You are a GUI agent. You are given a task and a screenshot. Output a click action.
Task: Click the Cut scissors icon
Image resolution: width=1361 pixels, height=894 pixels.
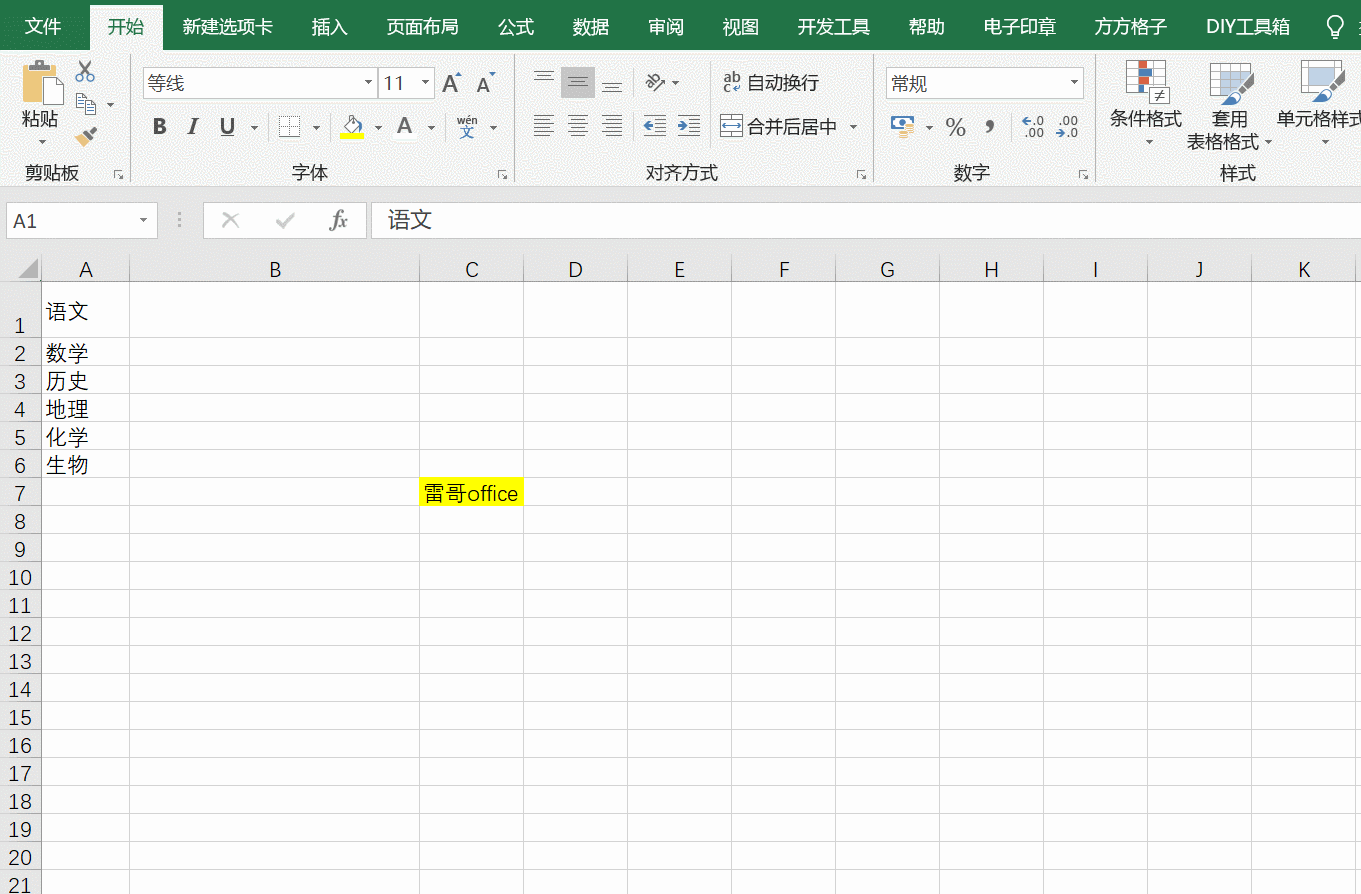[x=85, y=72]
